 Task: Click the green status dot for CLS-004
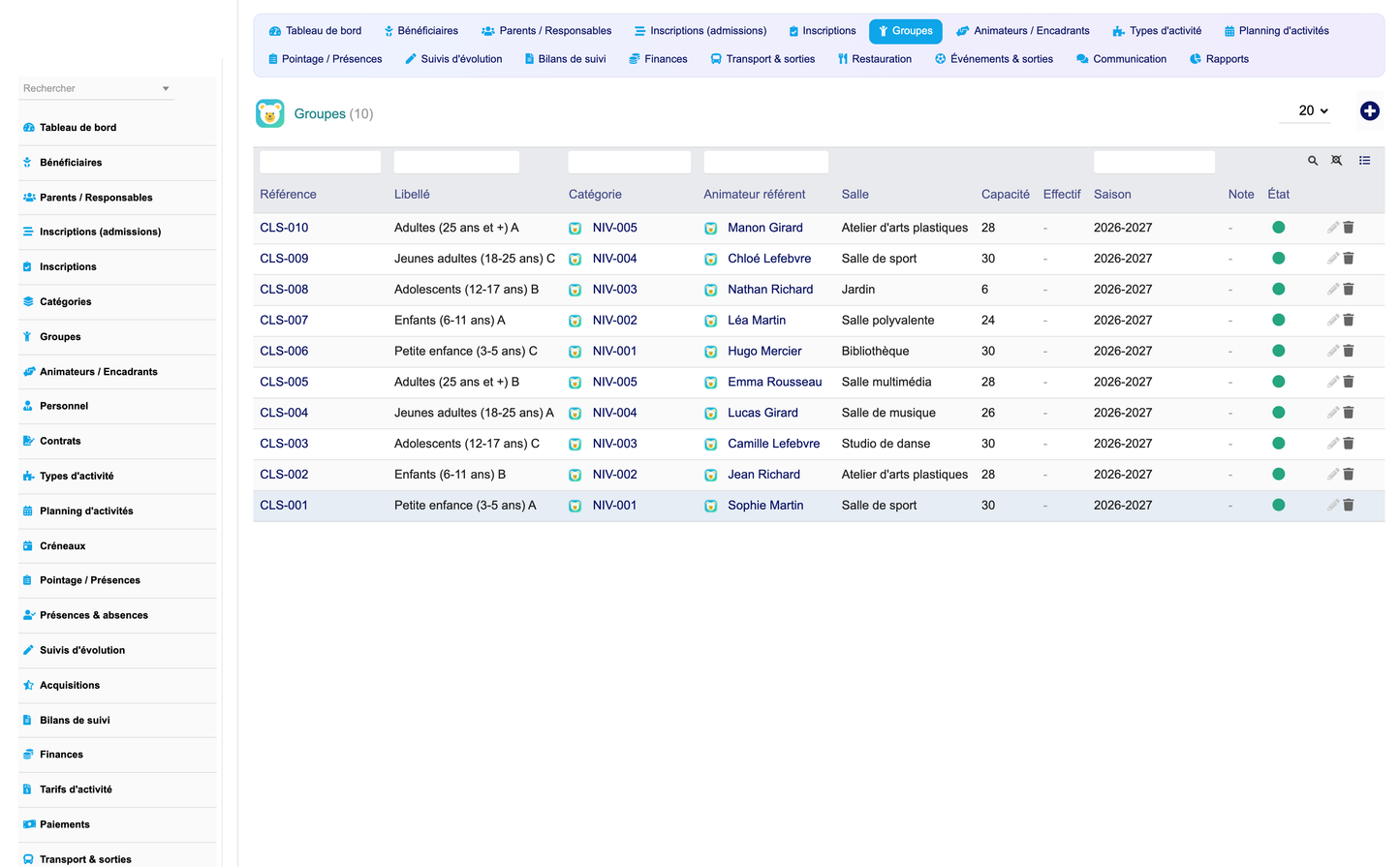[1279, 413]
